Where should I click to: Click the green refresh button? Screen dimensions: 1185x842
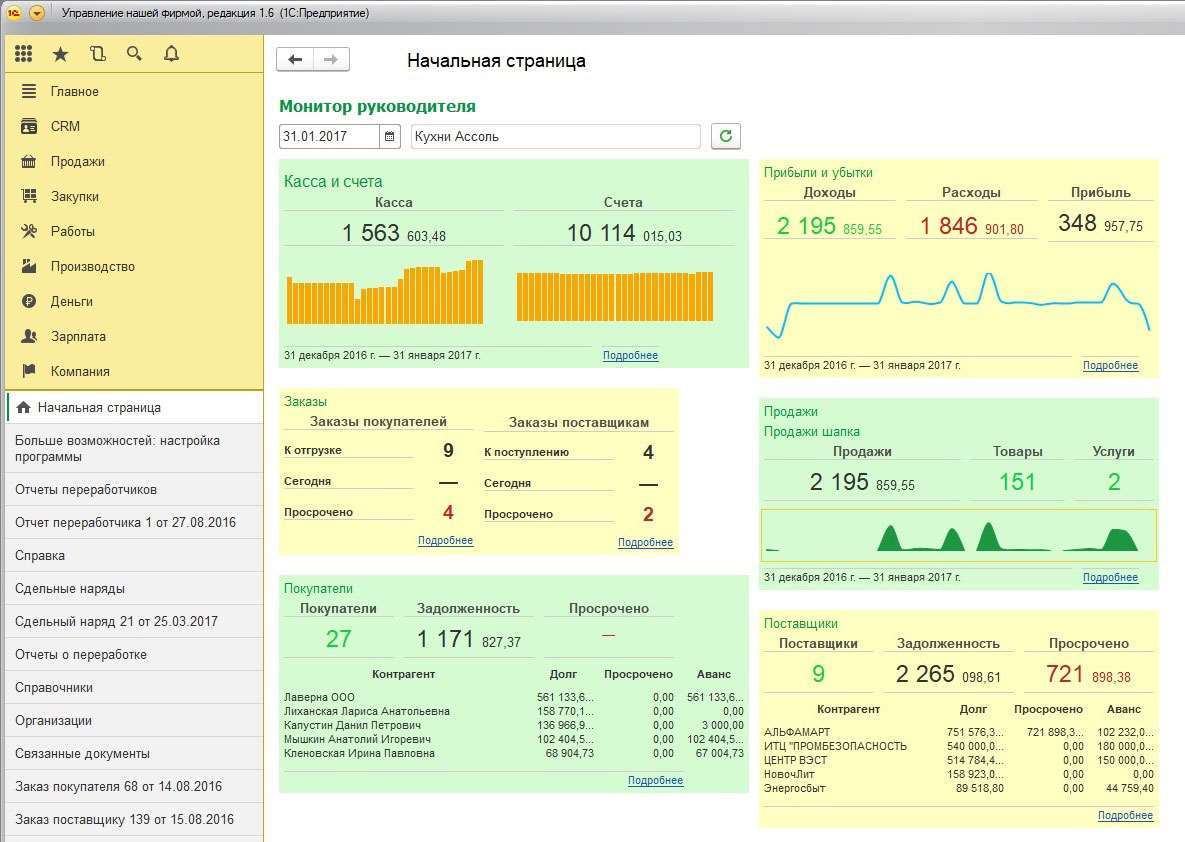[x=725, y=136]
